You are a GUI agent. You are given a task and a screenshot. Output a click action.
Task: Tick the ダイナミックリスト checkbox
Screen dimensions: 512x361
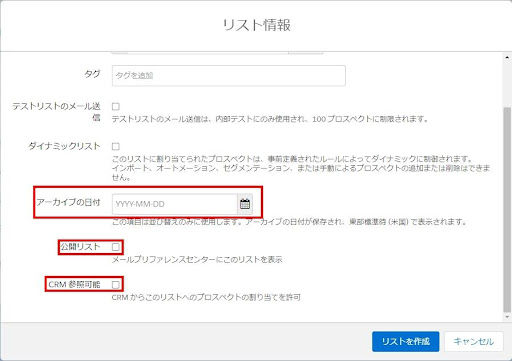pos(116,146)
